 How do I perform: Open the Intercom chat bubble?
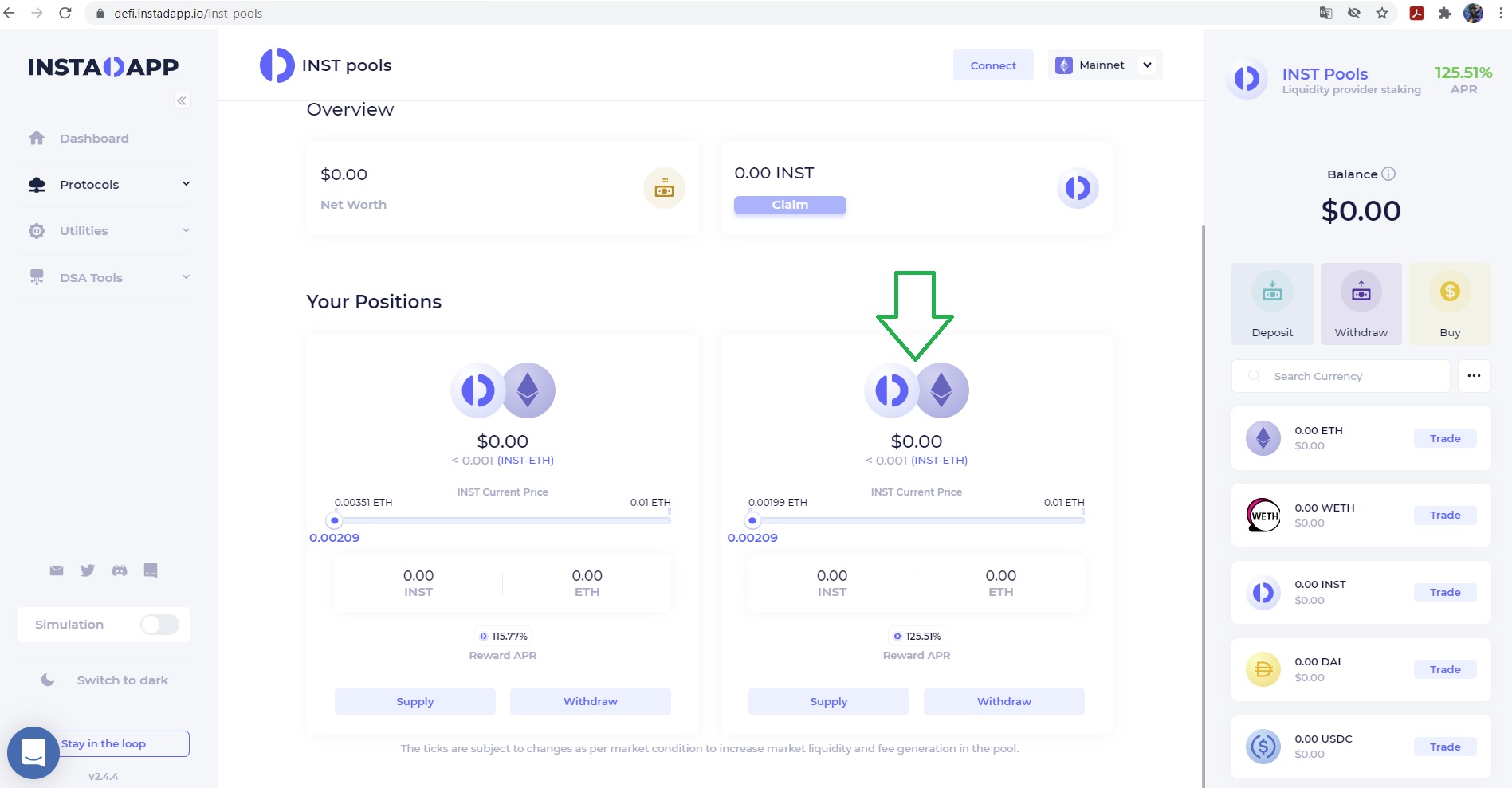pyautogui.click(x=33, y=753)
